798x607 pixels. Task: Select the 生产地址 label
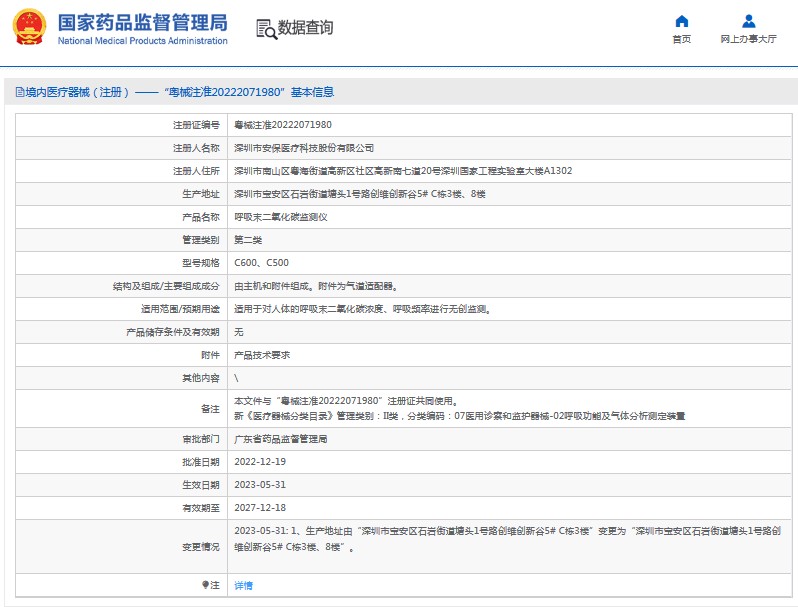click(x=201, y=194)
